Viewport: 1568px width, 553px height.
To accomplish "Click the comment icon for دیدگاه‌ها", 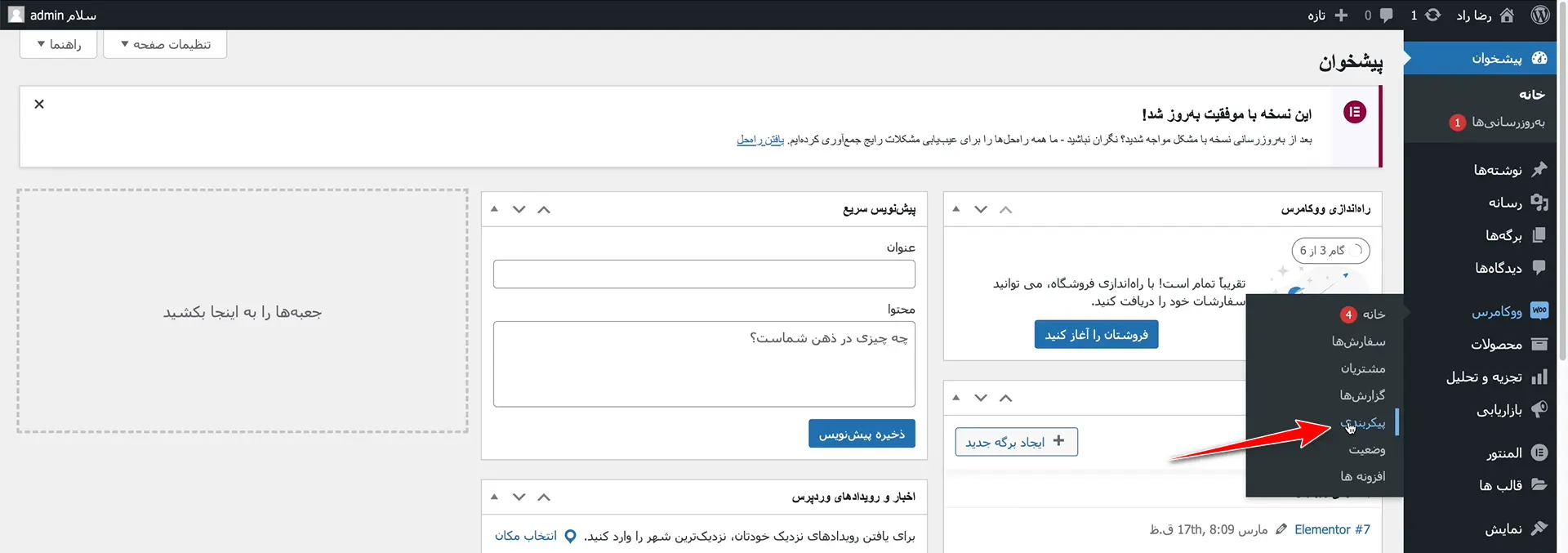I will click(1539, 267).
